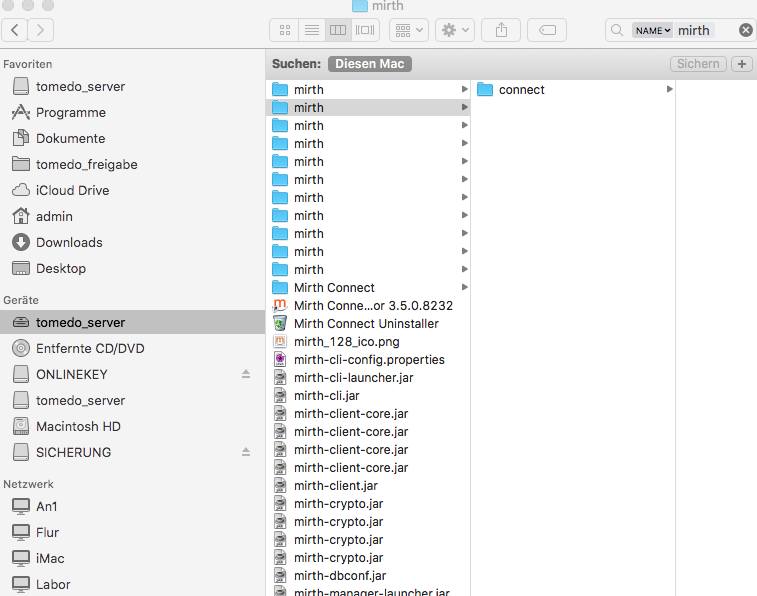
Task: Select column view button
Action: coord(338,30)
